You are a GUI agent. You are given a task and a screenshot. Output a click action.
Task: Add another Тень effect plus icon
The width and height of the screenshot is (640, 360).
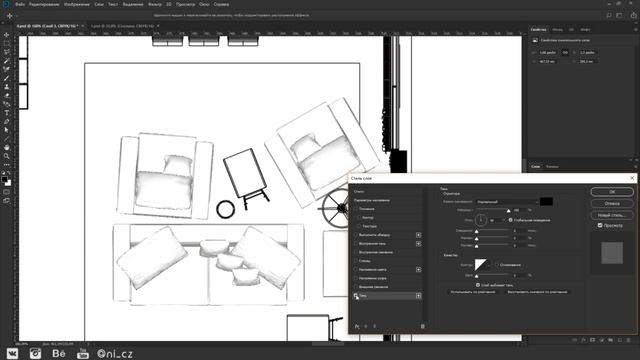418,296
